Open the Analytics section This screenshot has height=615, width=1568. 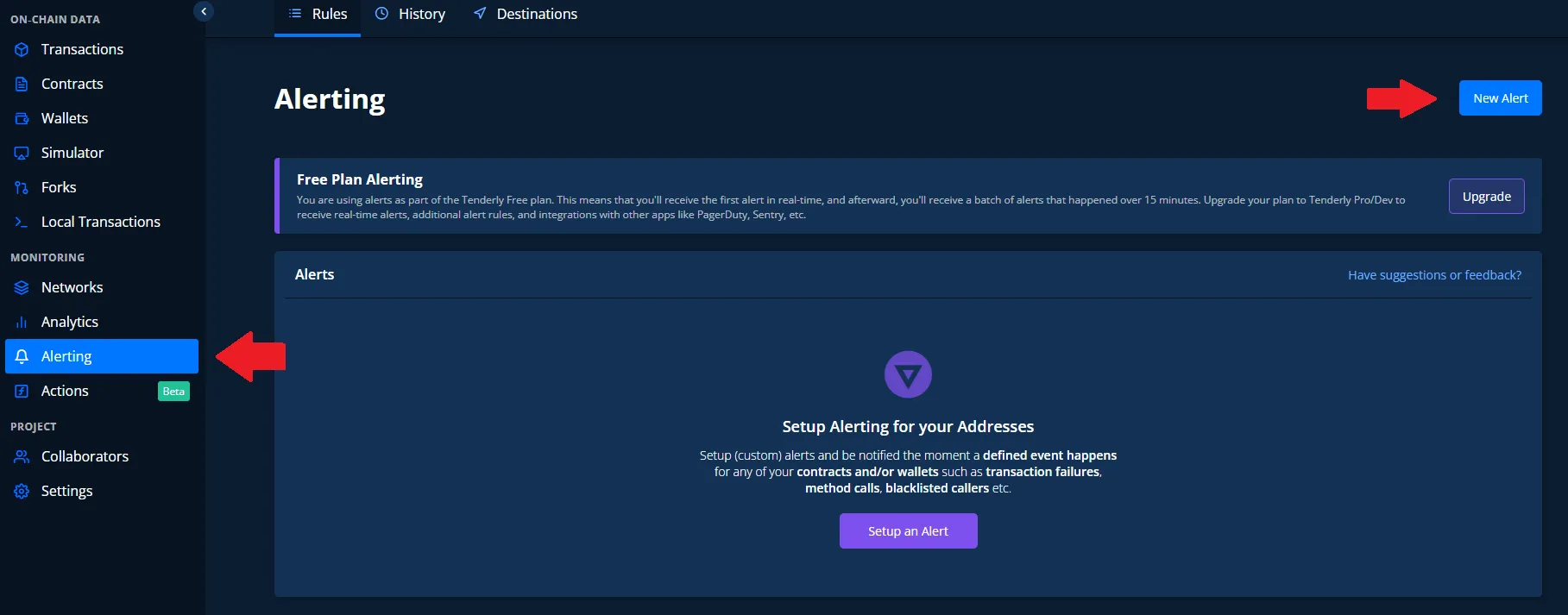(102, 322)
